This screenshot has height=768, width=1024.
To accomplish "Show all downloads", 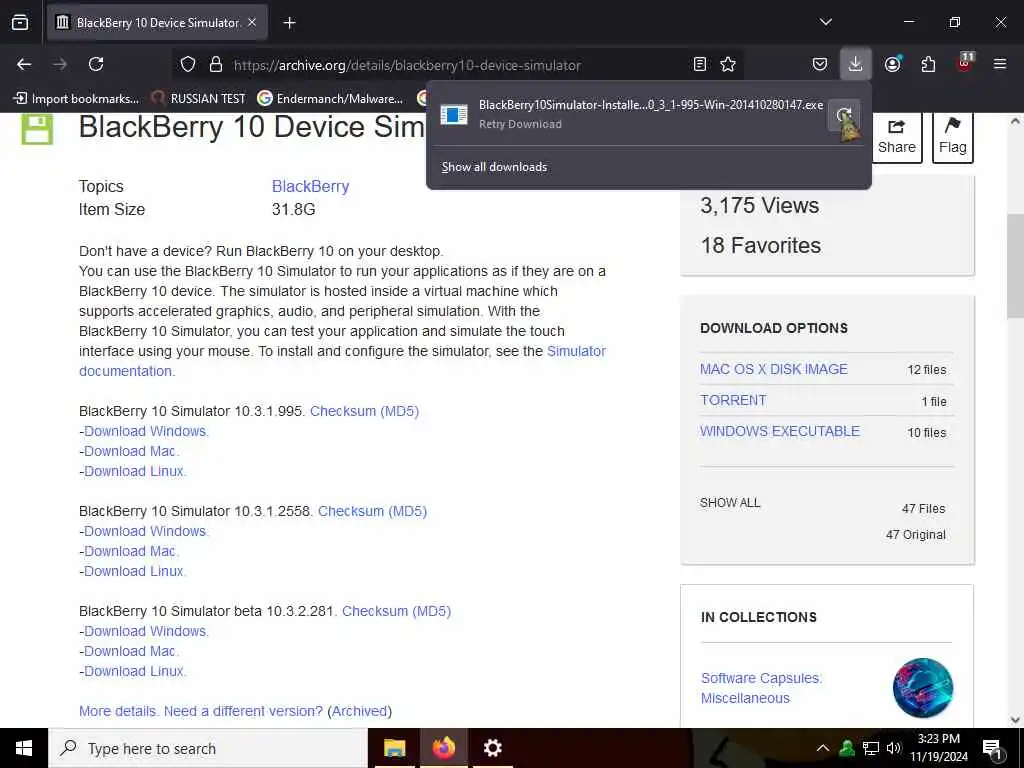I will 494,167.
